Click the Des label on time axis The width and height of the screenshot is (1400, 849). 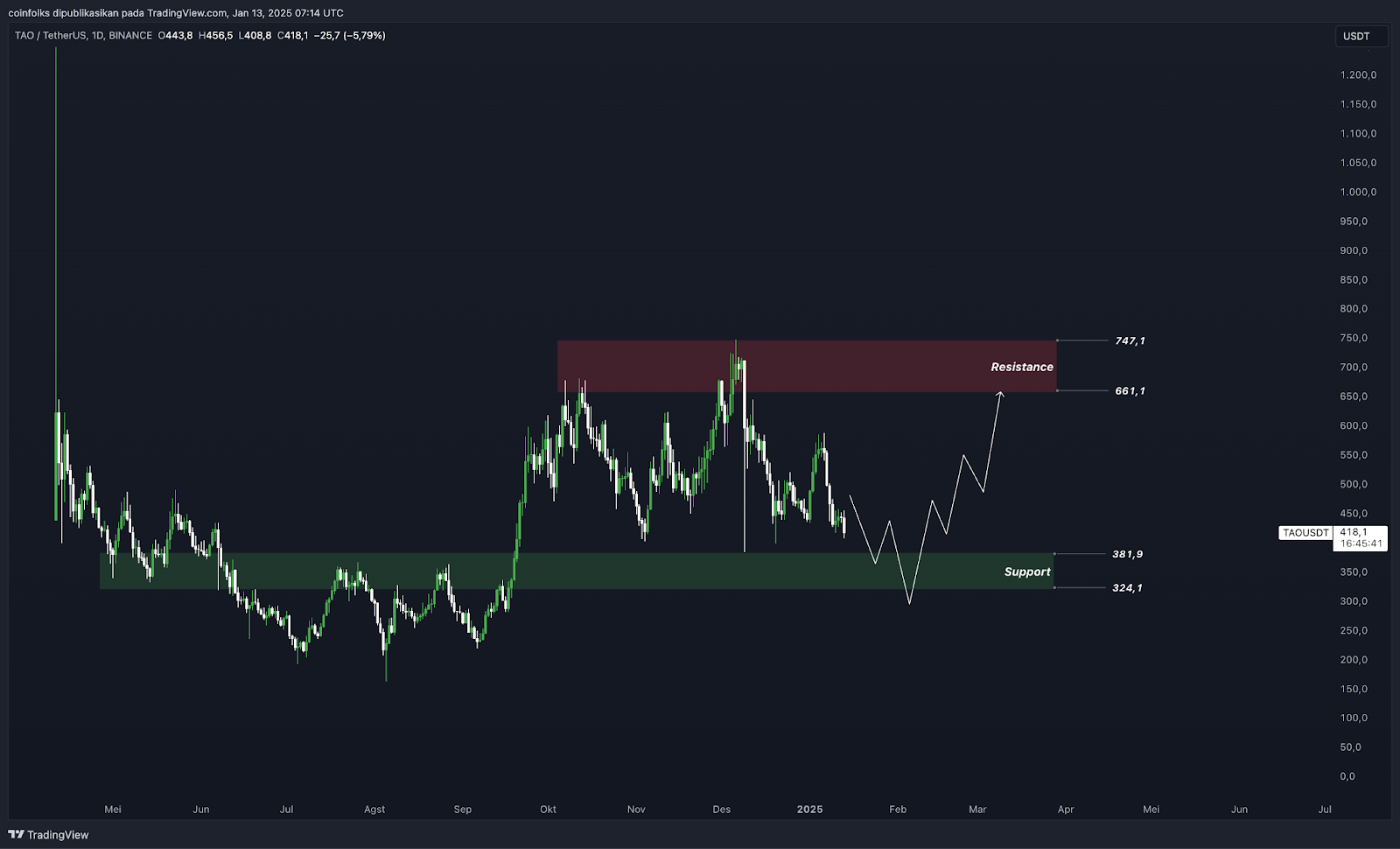pos(722,810)
